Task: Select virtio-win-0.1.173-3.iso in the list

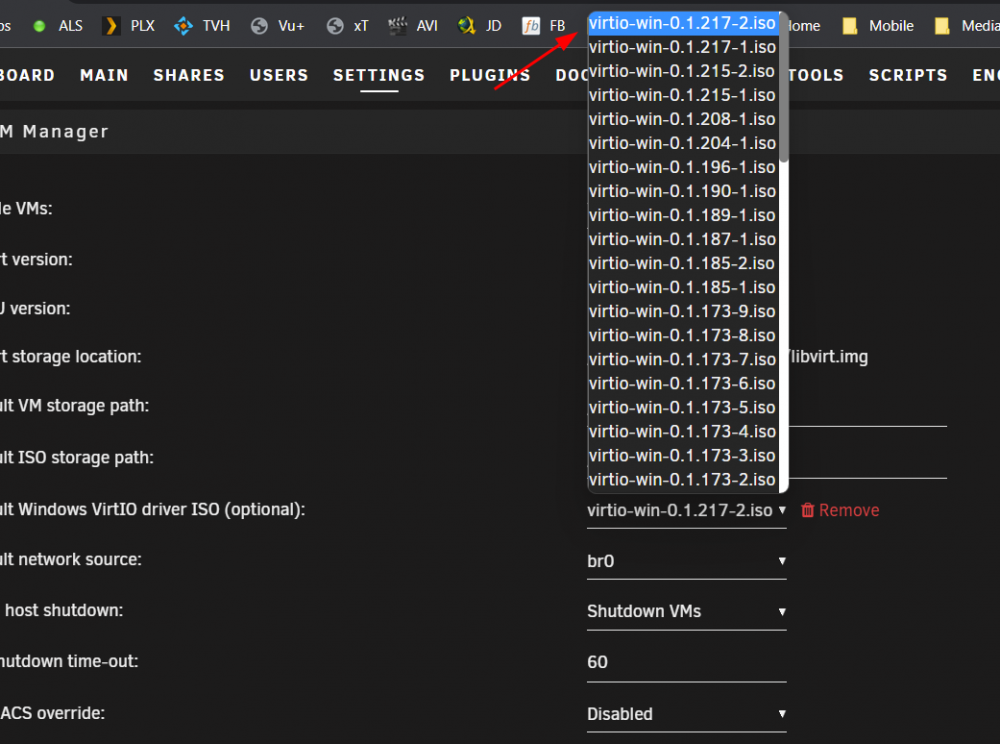Action: click(x=682, y=456)
